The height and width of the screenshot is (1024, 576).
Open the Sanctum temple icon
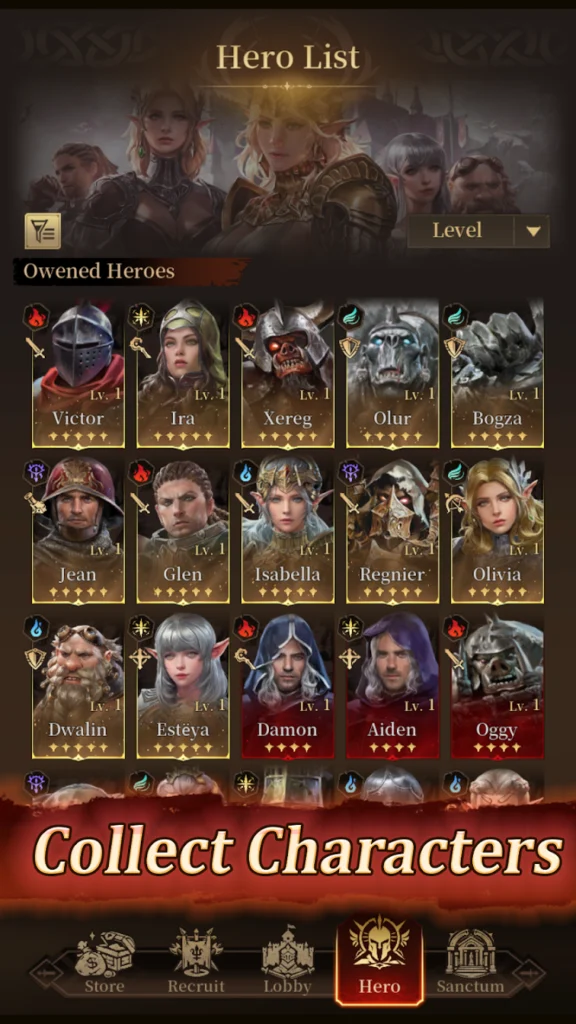[x=470, y=953]
